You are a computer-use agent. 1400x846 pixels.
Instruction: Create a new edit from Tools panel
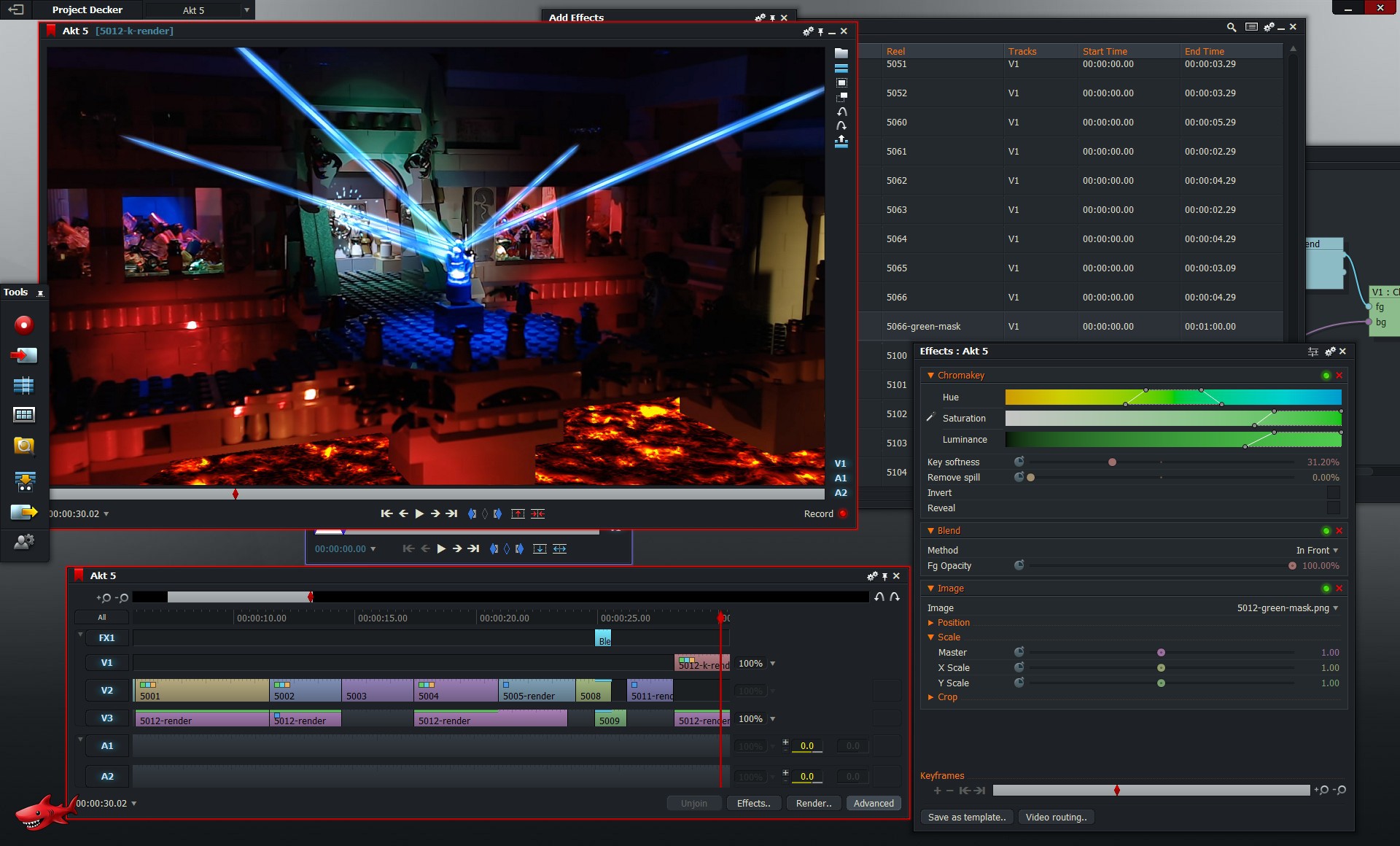click(x=24, y=385)
